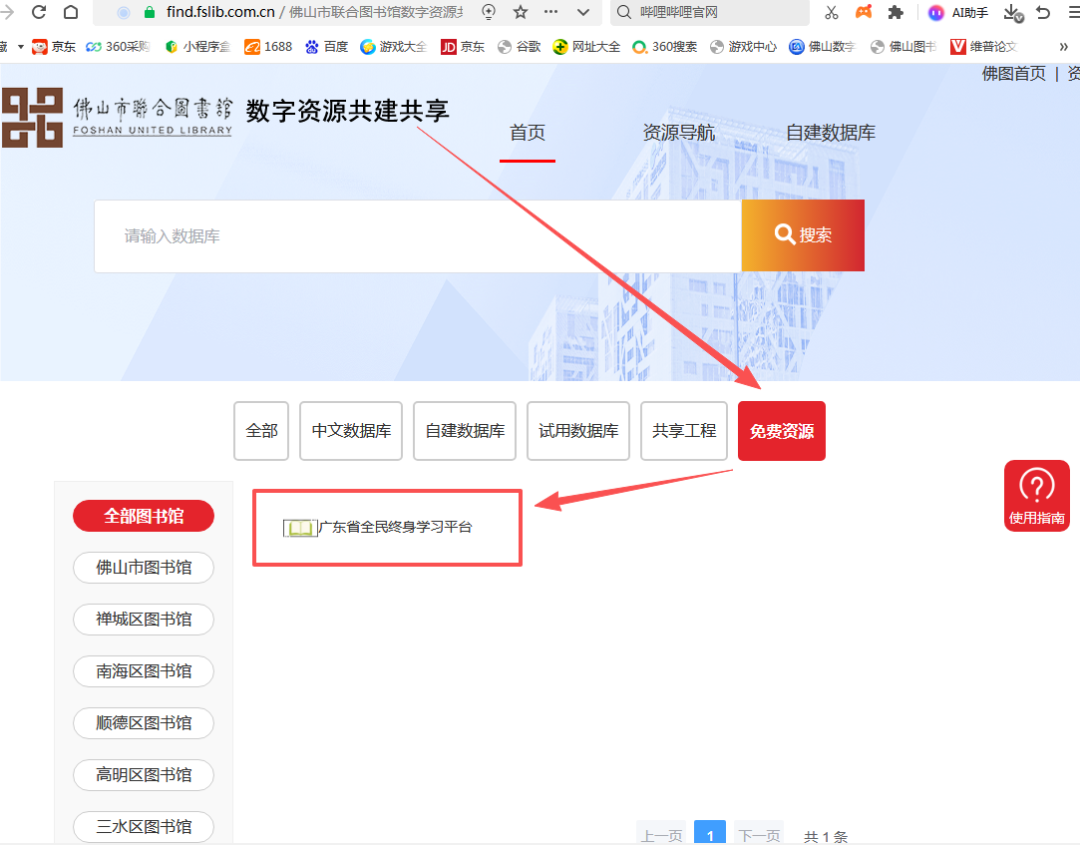This screenshot has height=845, width=1080.
Task: Open the three-dots more menu in address bar
Action: 551,12
